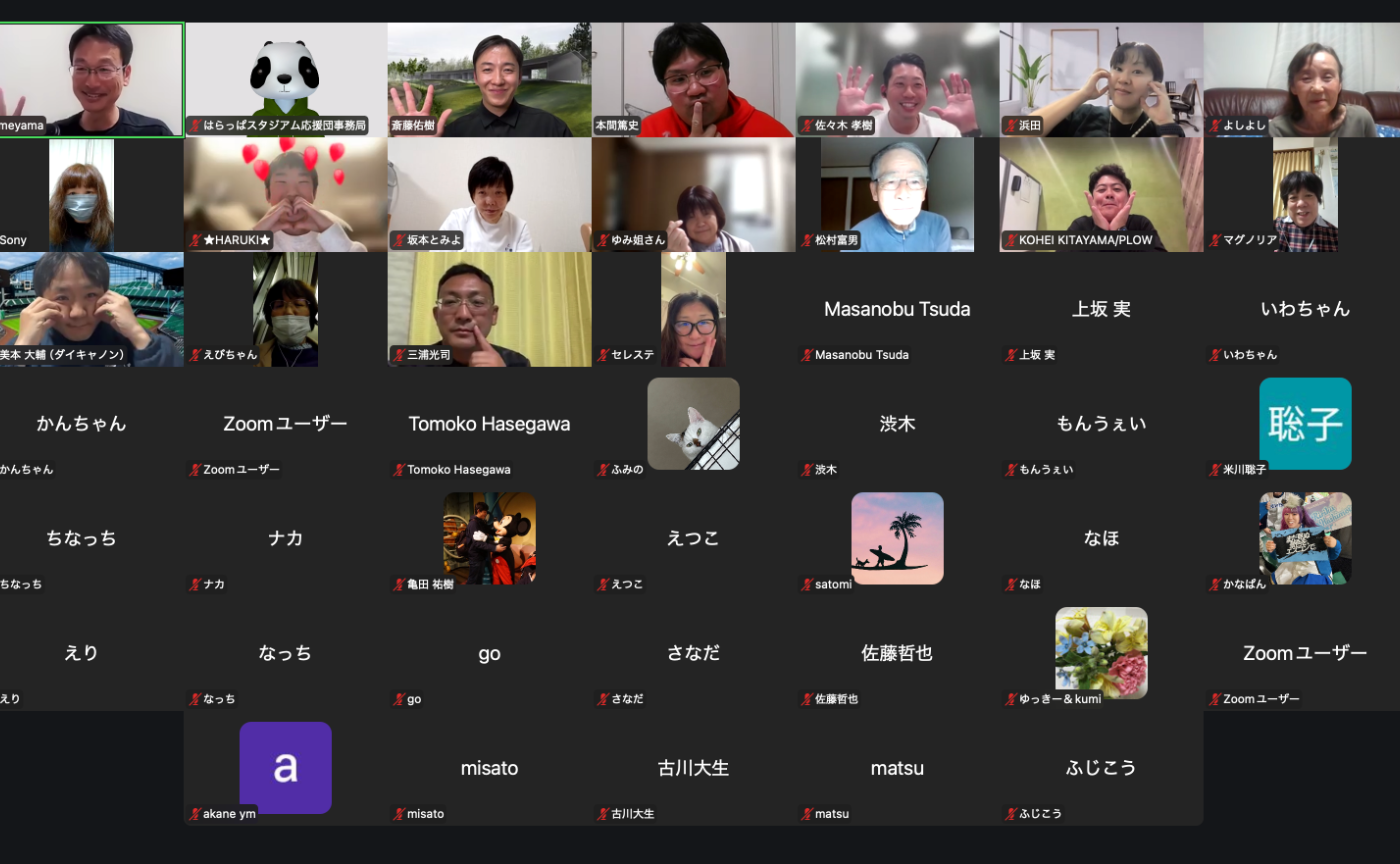1400x864 pixels.
Task: Click Tomoko Hasegawa's muted microphone icon
Action: point(397,469)
